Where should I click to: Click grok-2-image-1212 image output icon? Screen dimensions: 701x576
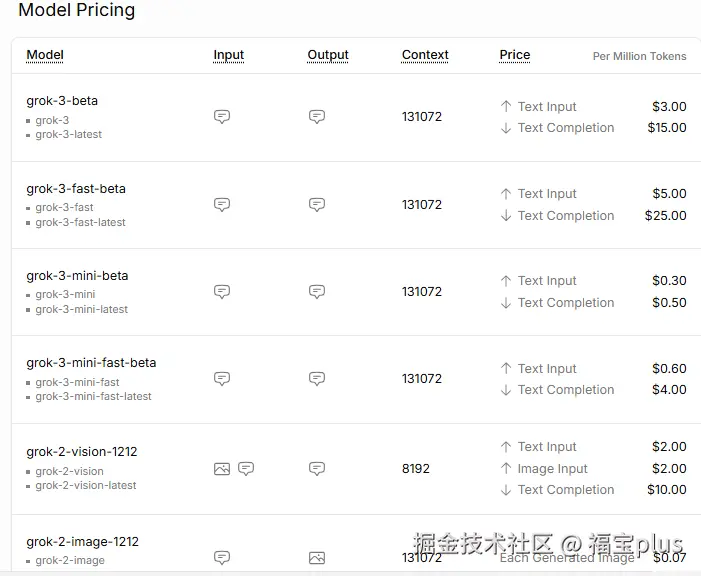[317, 558]
